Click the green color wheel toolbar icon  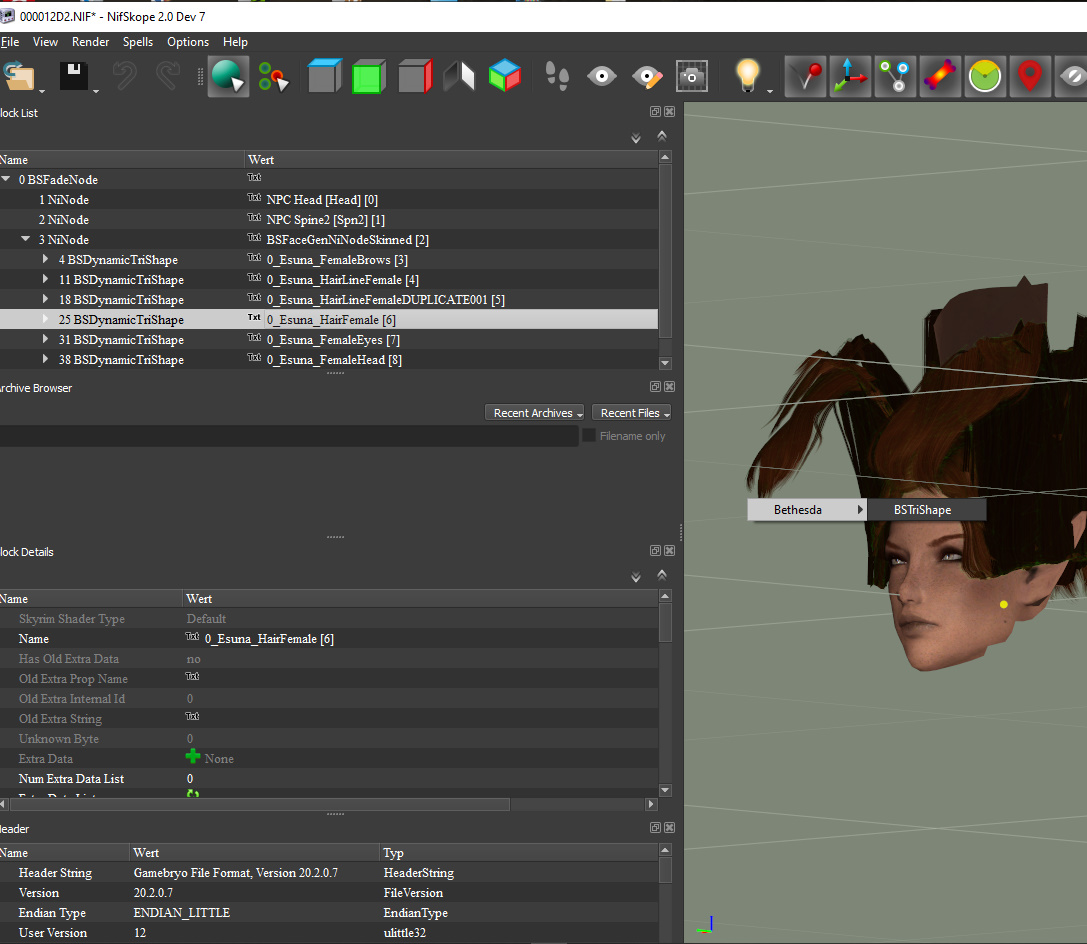point(985,76)
